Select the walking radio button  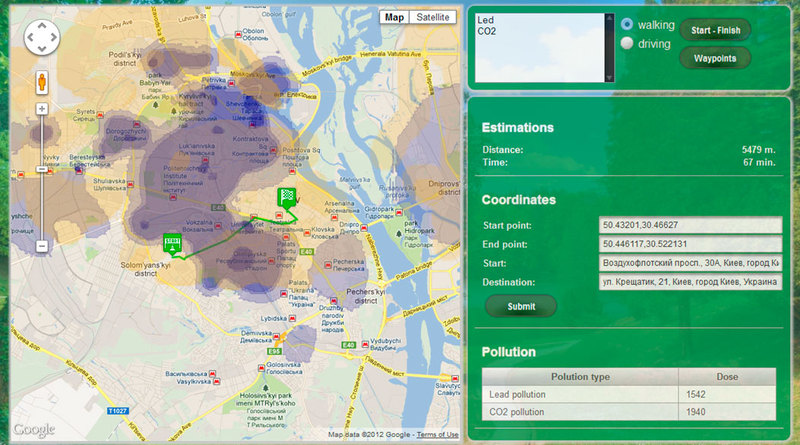pos(627,24)
